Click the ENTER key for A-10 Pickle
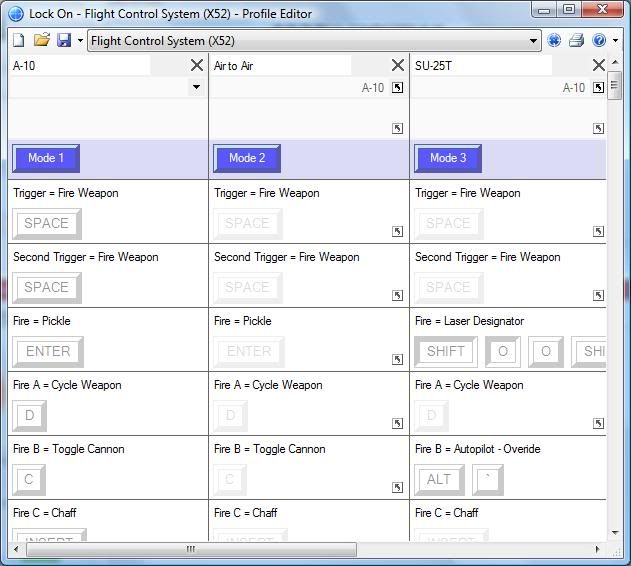This screenshot has width=631, height=566. pos(48,351)
